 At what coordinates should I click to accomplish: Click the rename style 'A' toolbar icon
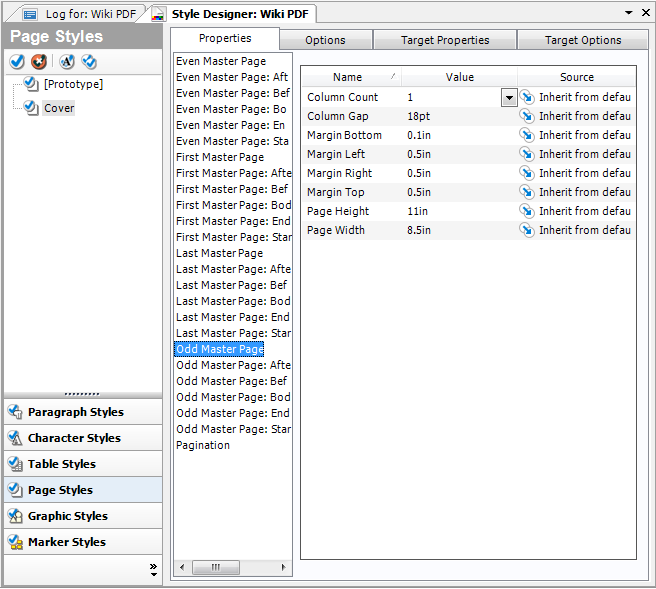(67, 62)
